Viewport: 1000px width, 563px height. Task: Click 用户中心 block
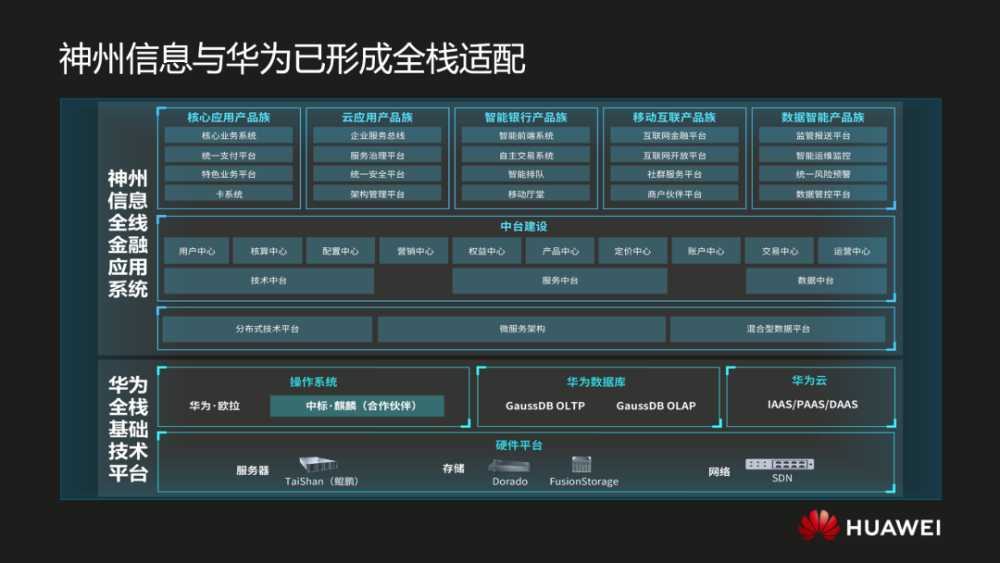click(196, 251)
